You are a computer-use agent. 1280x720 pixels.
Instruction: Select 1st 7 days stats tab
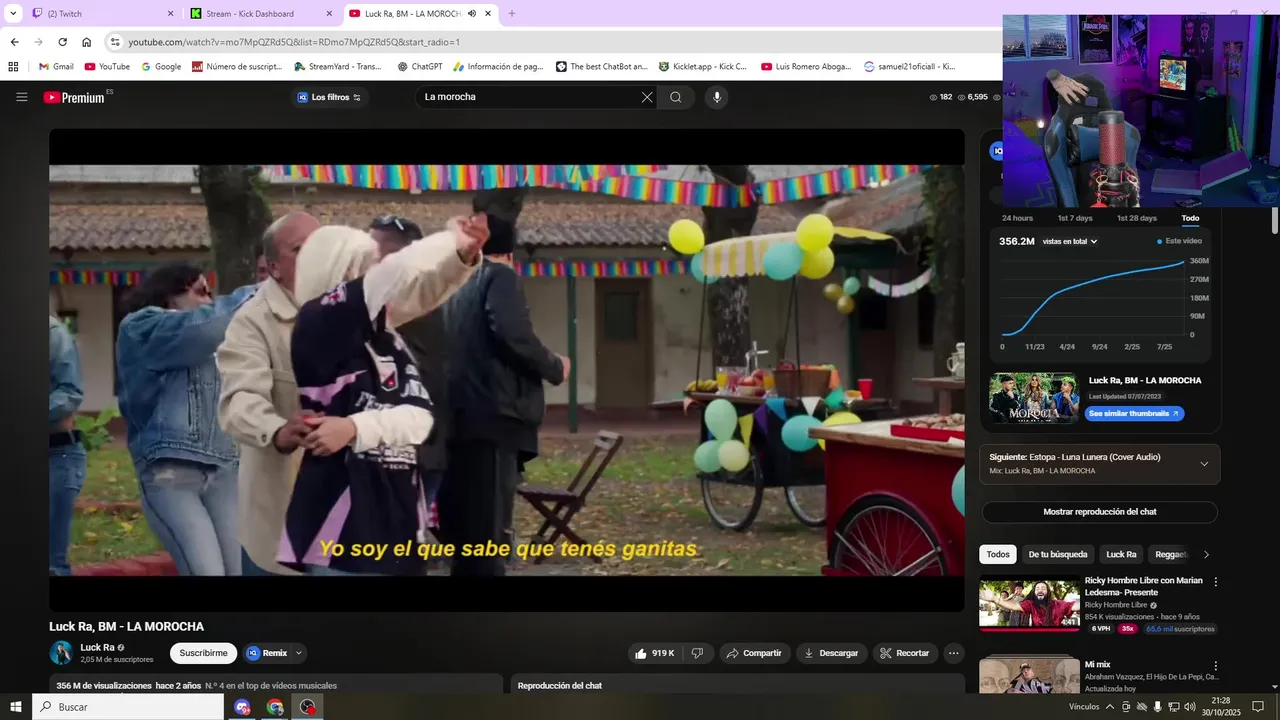[1075, 218]
